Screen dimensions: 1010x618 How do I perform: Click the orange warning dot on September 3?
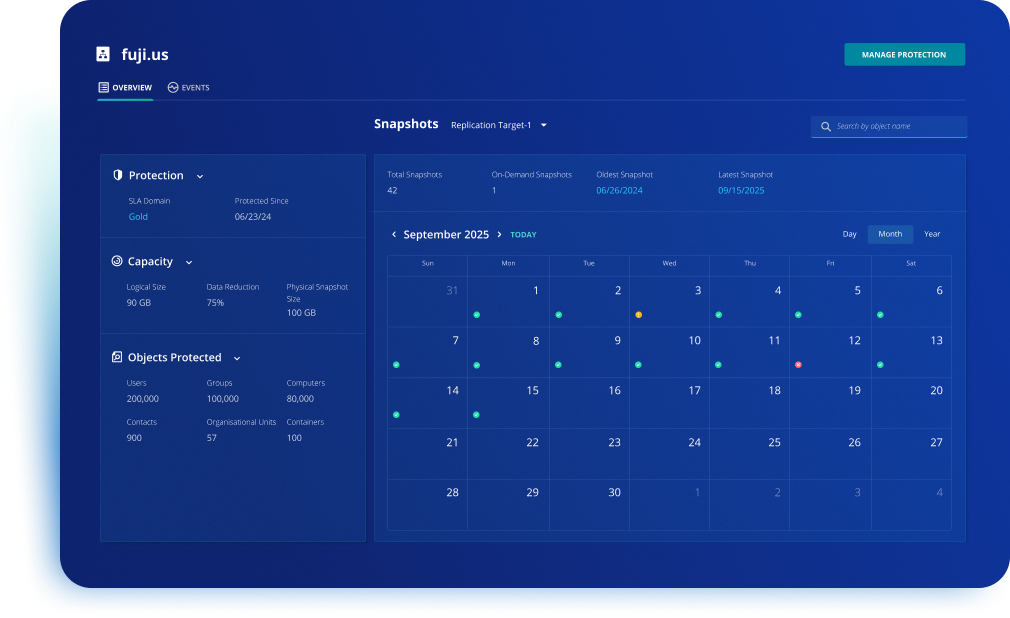point(638,315)
